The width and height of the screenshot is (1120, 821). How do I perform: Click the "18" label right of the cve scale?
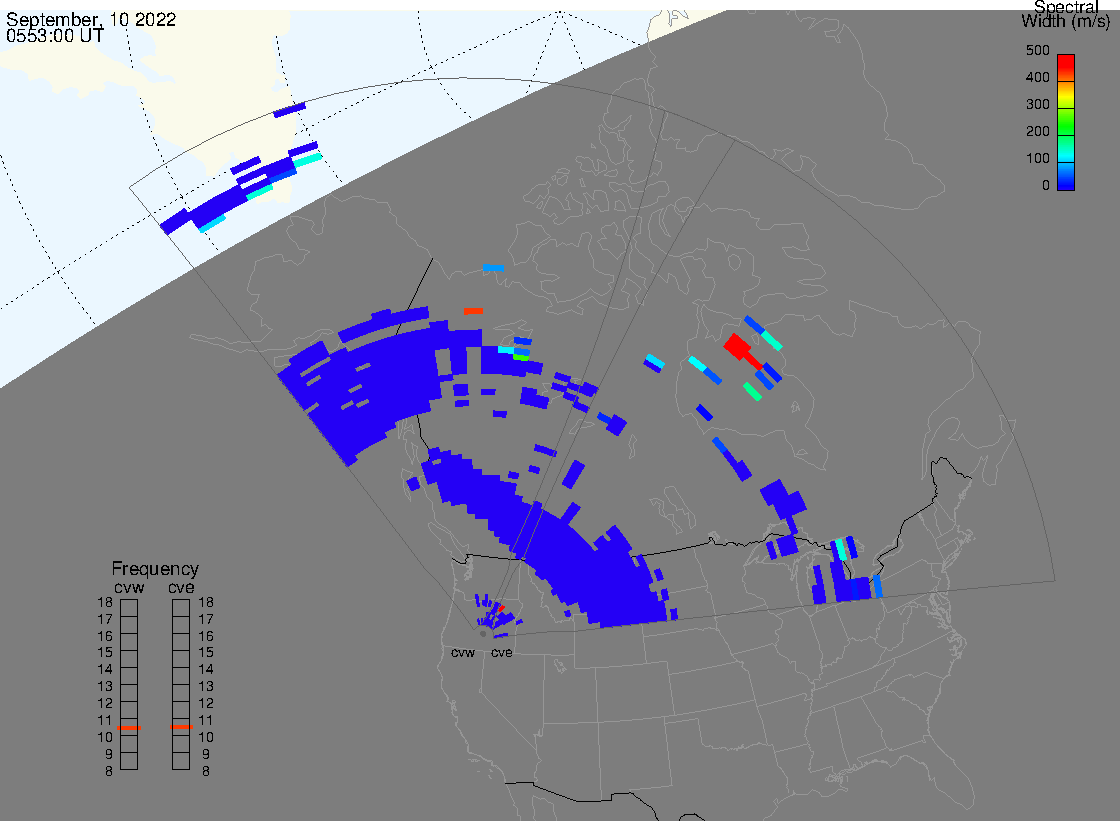click(206, 602)
